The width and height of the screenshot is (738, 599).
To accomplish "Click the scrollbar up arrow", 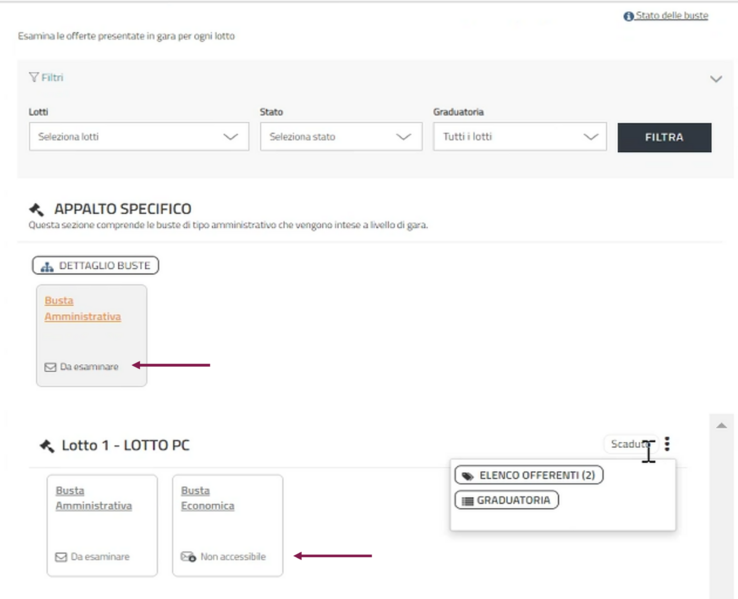I will pos(719,426).
